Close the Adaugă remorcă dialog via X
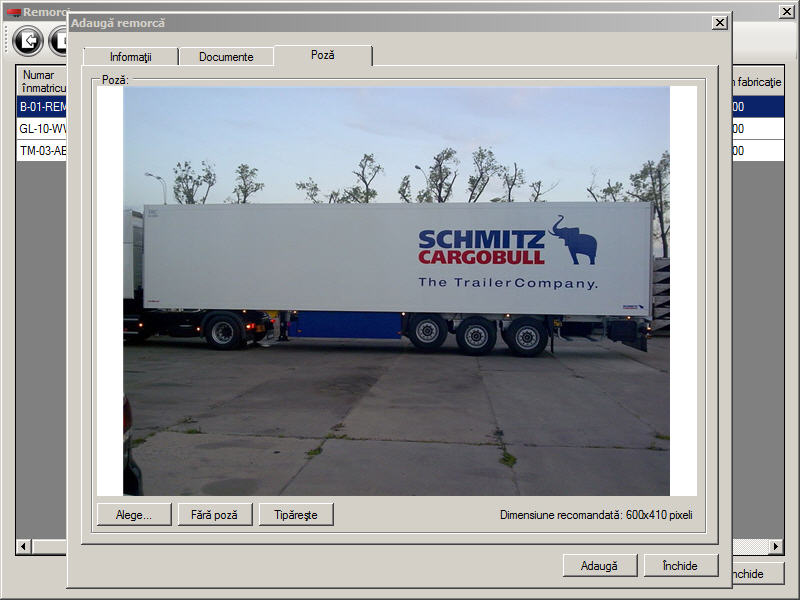Image resolution: width=800 pixels, height=600 pixels. tap(719, 22)
